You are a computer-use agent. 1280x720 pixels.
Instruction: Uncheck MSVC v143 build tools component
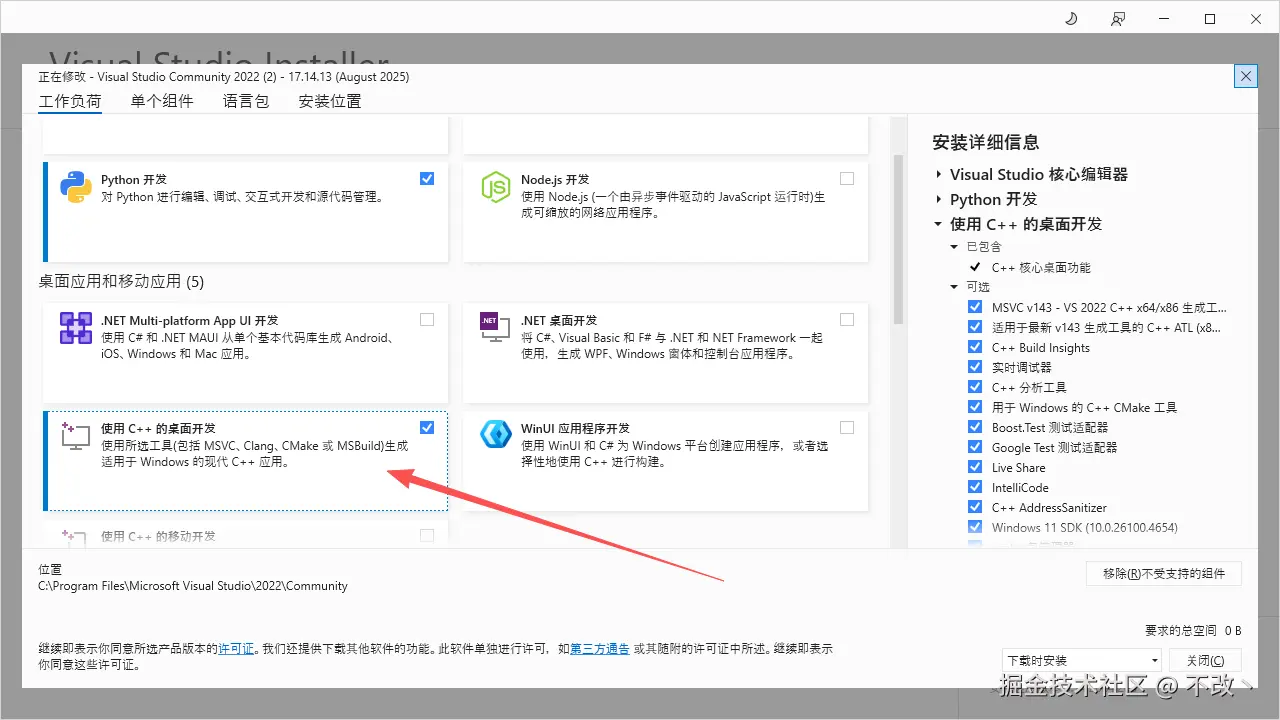click(x=975, y=307)
